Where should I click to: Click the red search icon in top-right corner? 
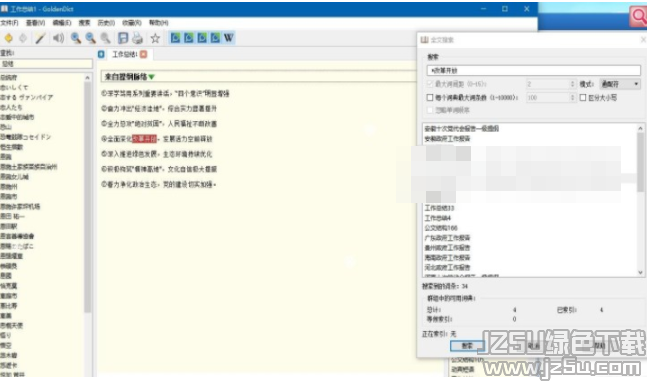point(638,17)
